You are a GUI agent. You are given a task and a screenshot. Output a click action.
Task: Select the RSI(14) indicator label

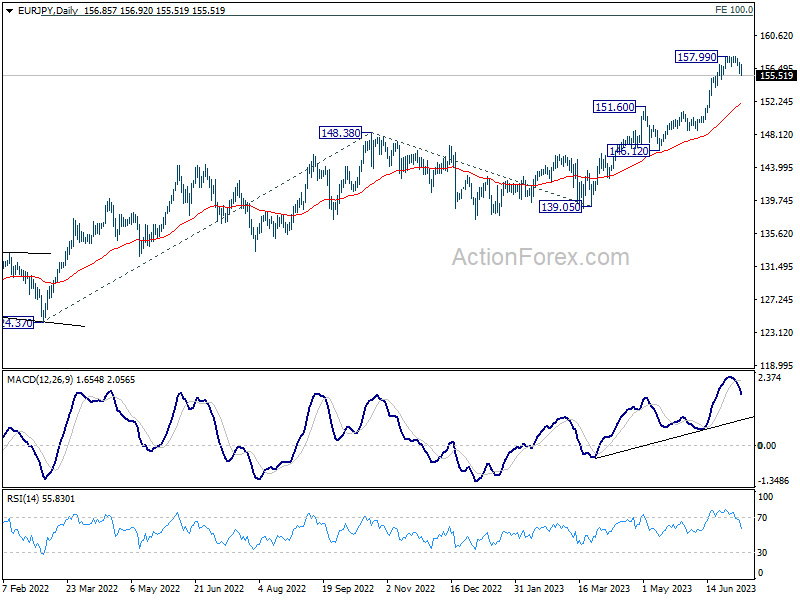click(x=22, y=498)
